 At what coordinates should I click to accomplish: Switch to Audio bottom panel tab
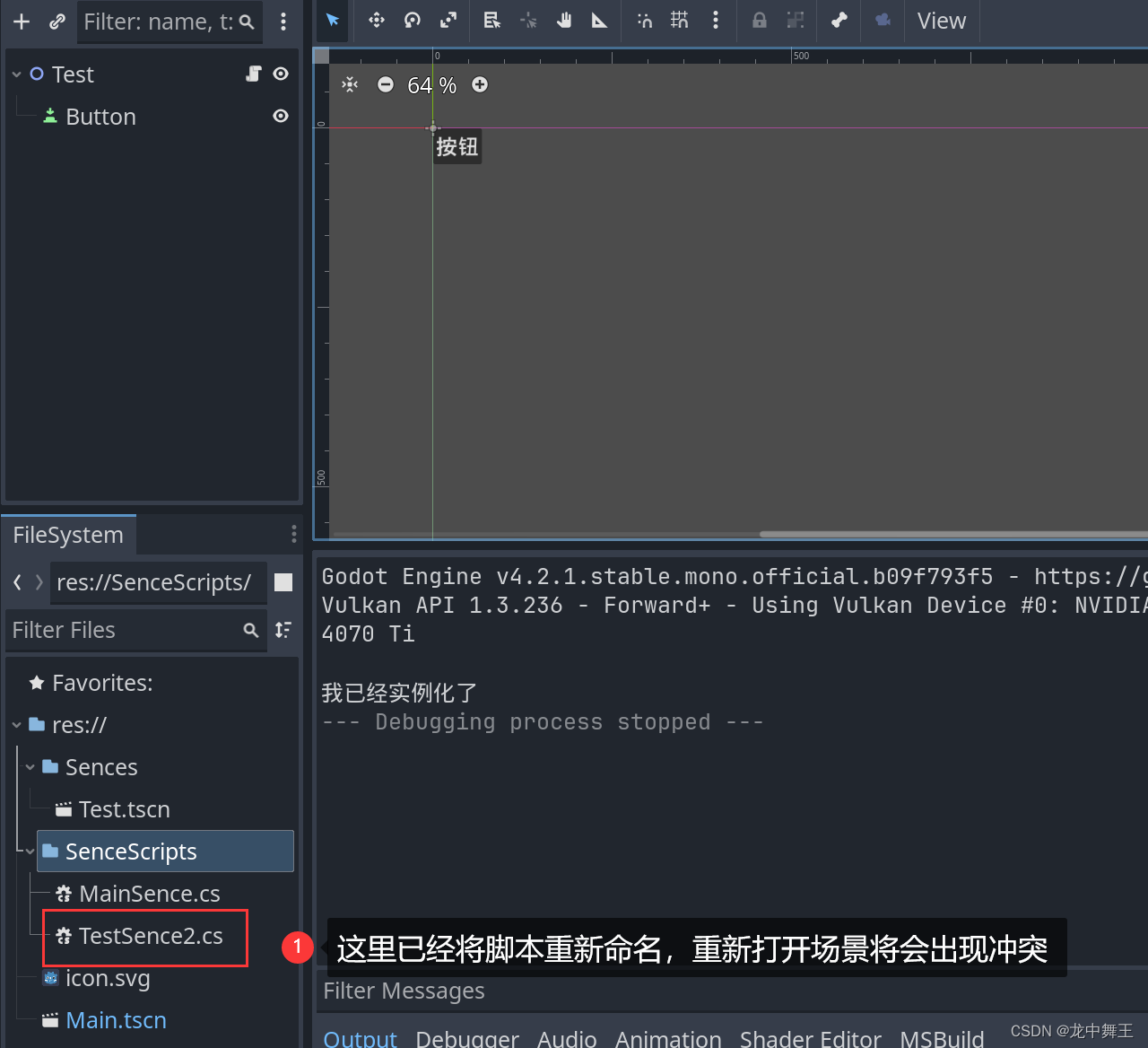pyautogui.click(x=567, y=1038)
